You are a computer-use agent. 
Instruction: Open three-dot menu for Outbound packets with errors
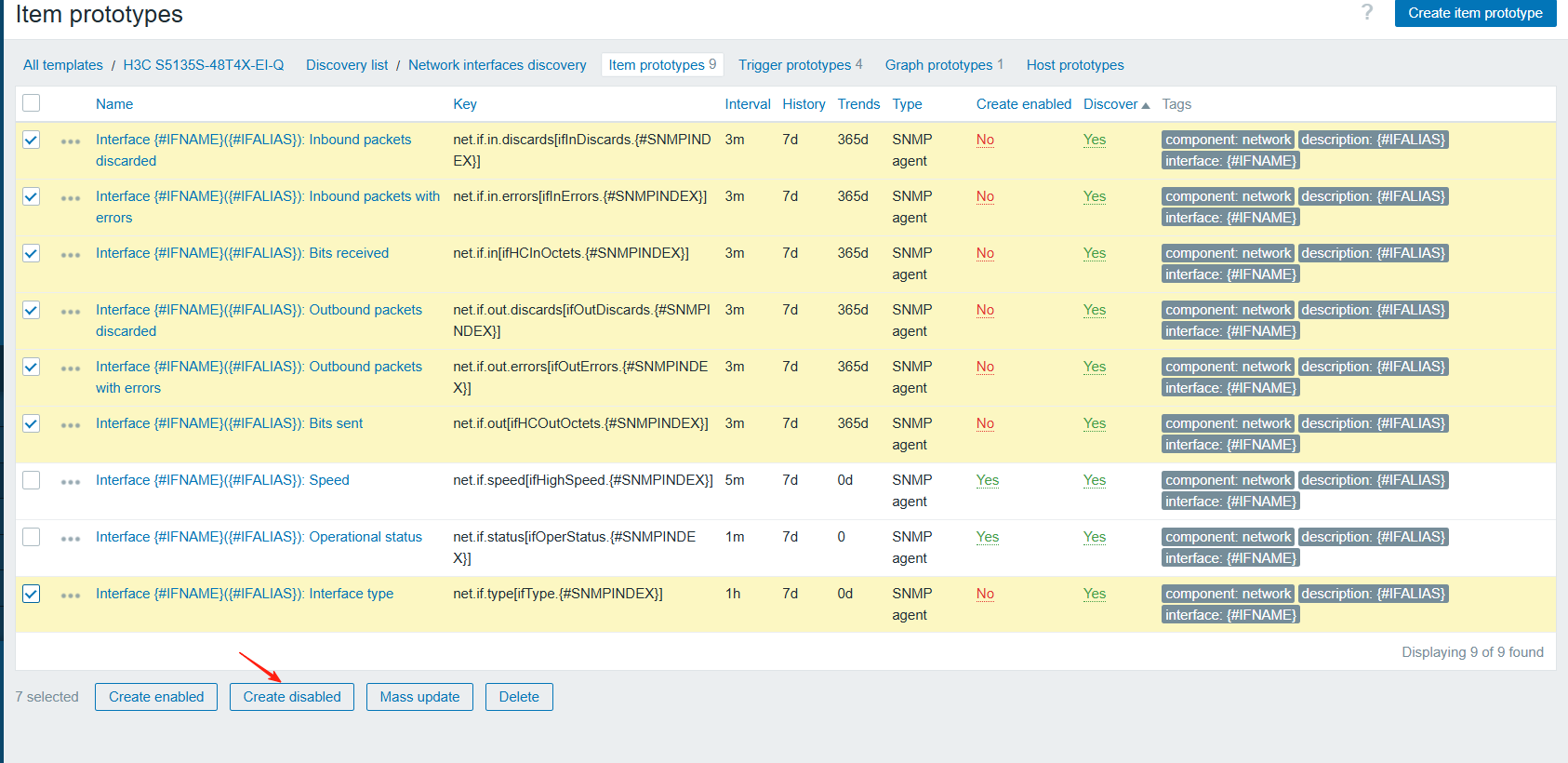click(71, 368)
